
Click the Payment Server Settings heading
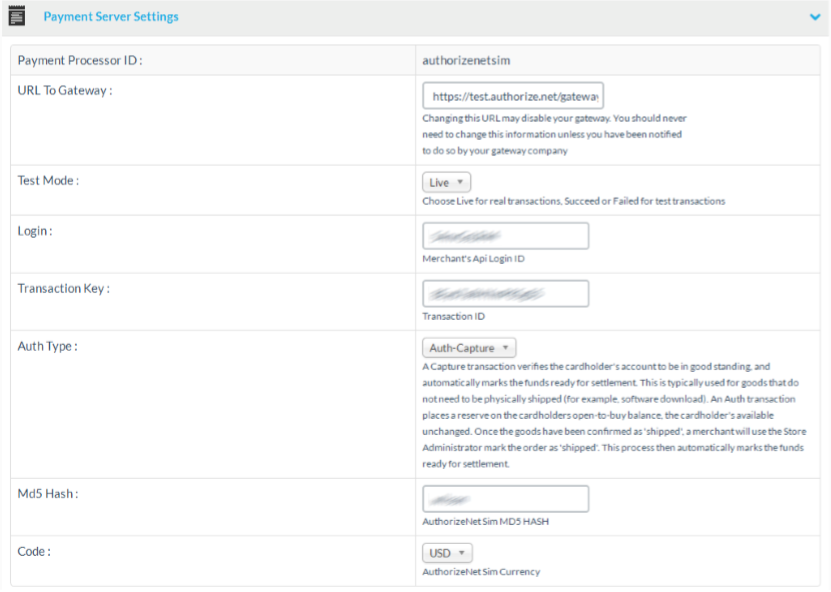click(x=111, y=17)
